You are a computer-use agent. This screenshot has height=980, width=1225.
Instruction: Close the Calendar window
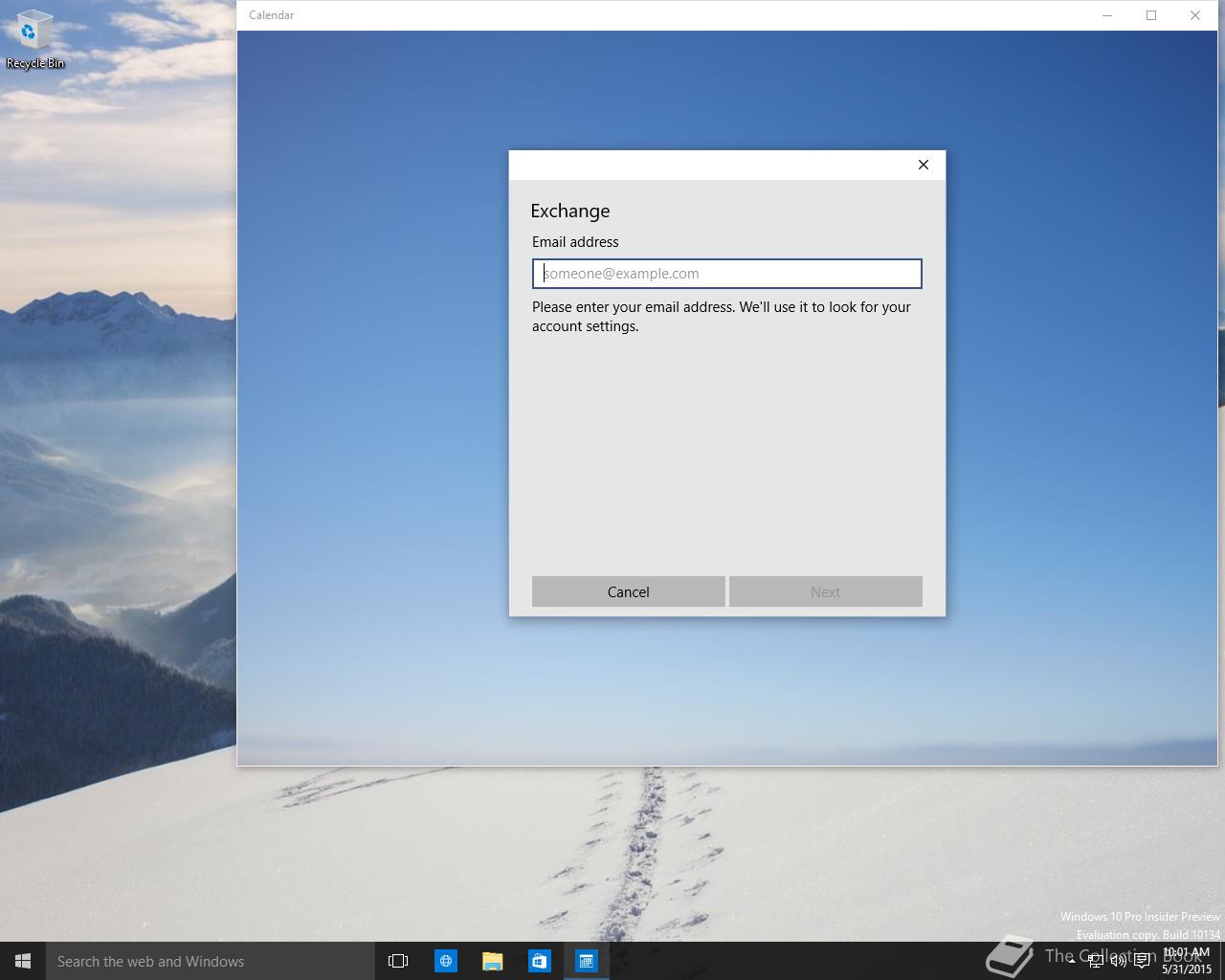1195,15
